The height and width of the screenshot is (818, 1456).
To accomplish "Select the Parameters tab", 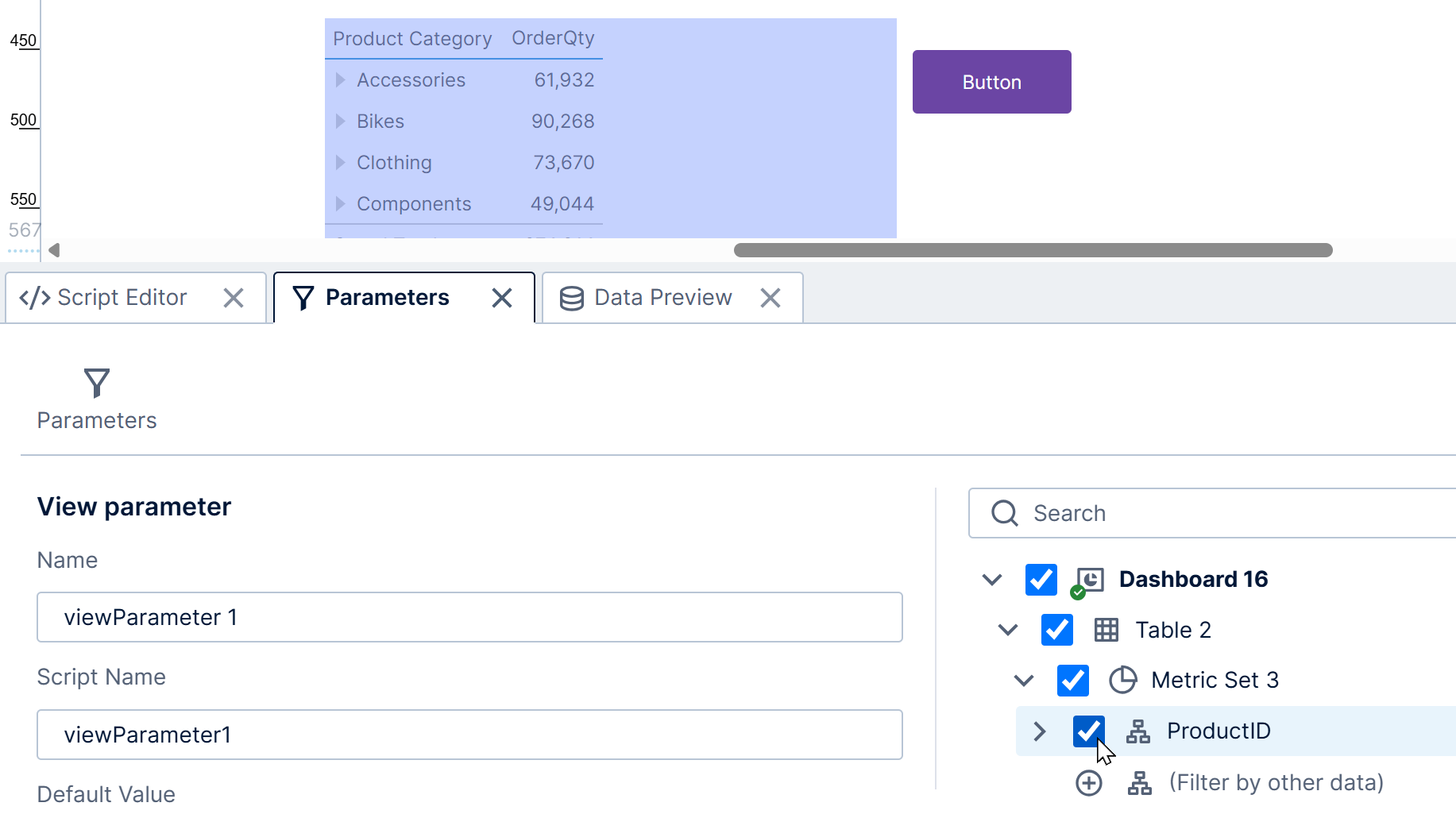I will [387, 298].
